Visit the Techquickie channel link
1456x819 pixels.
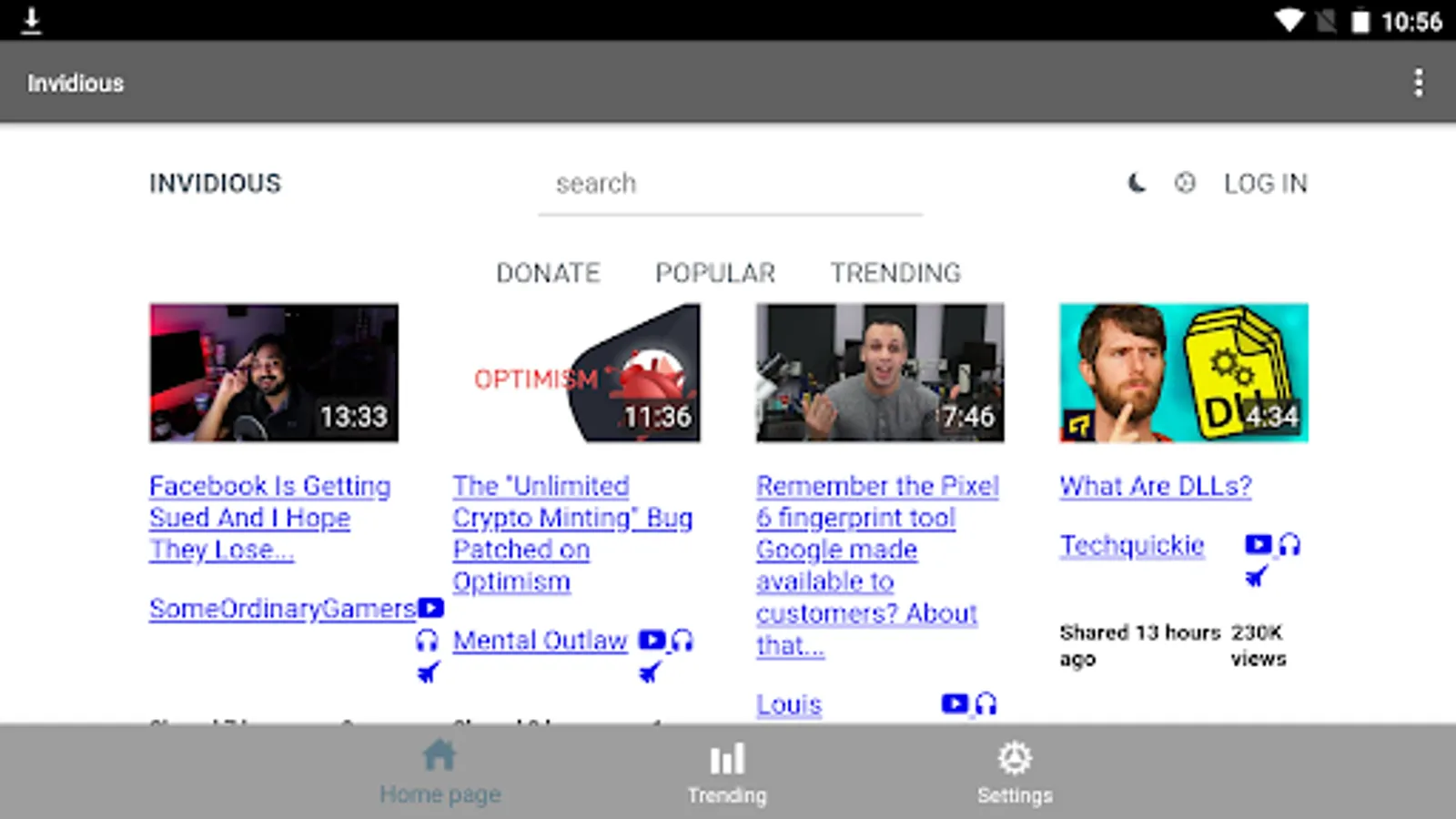[x=1132, y=545]
